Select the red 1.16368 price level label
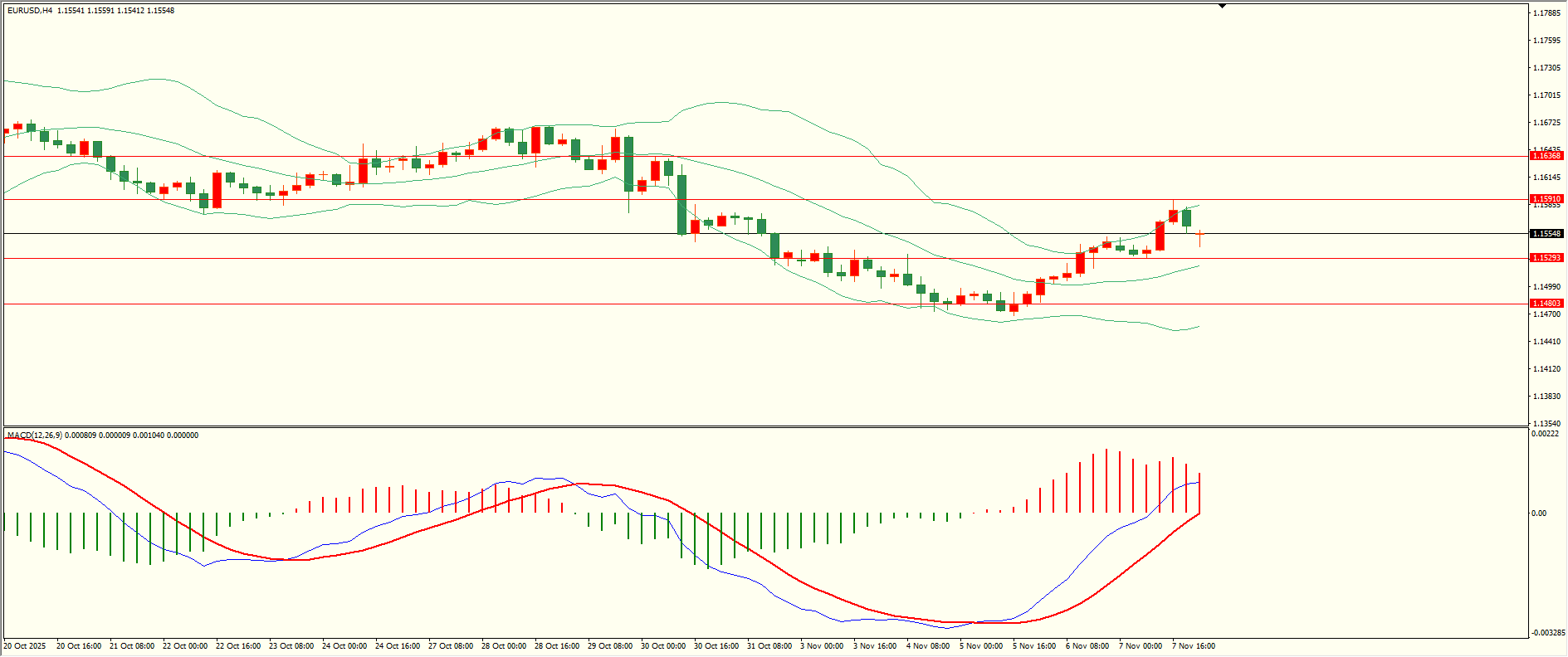The height and width of the screenshot is (657, 1568). pyautogui.click(x=1546, y=156)
